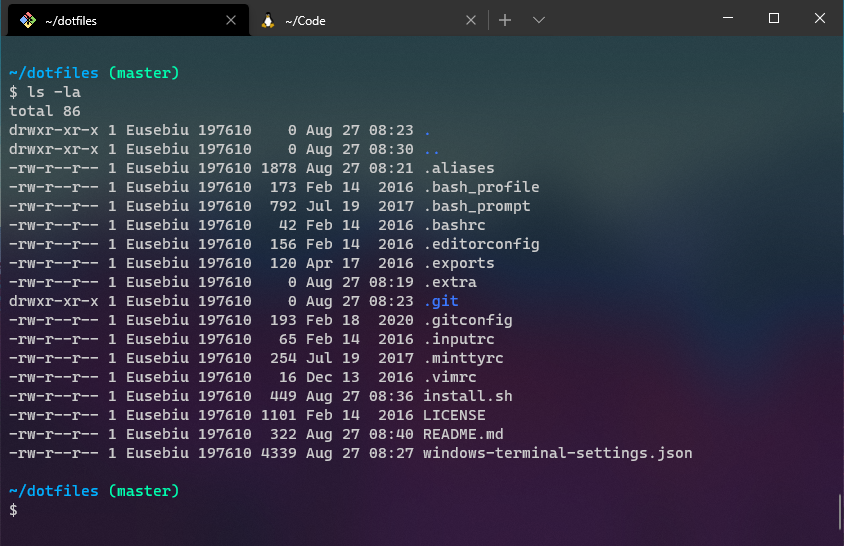Image resolution: width=844 pixels, height=546 pixels.
Task: Click 'Apr 17' date in .exports row
Action: pos(333,263)
